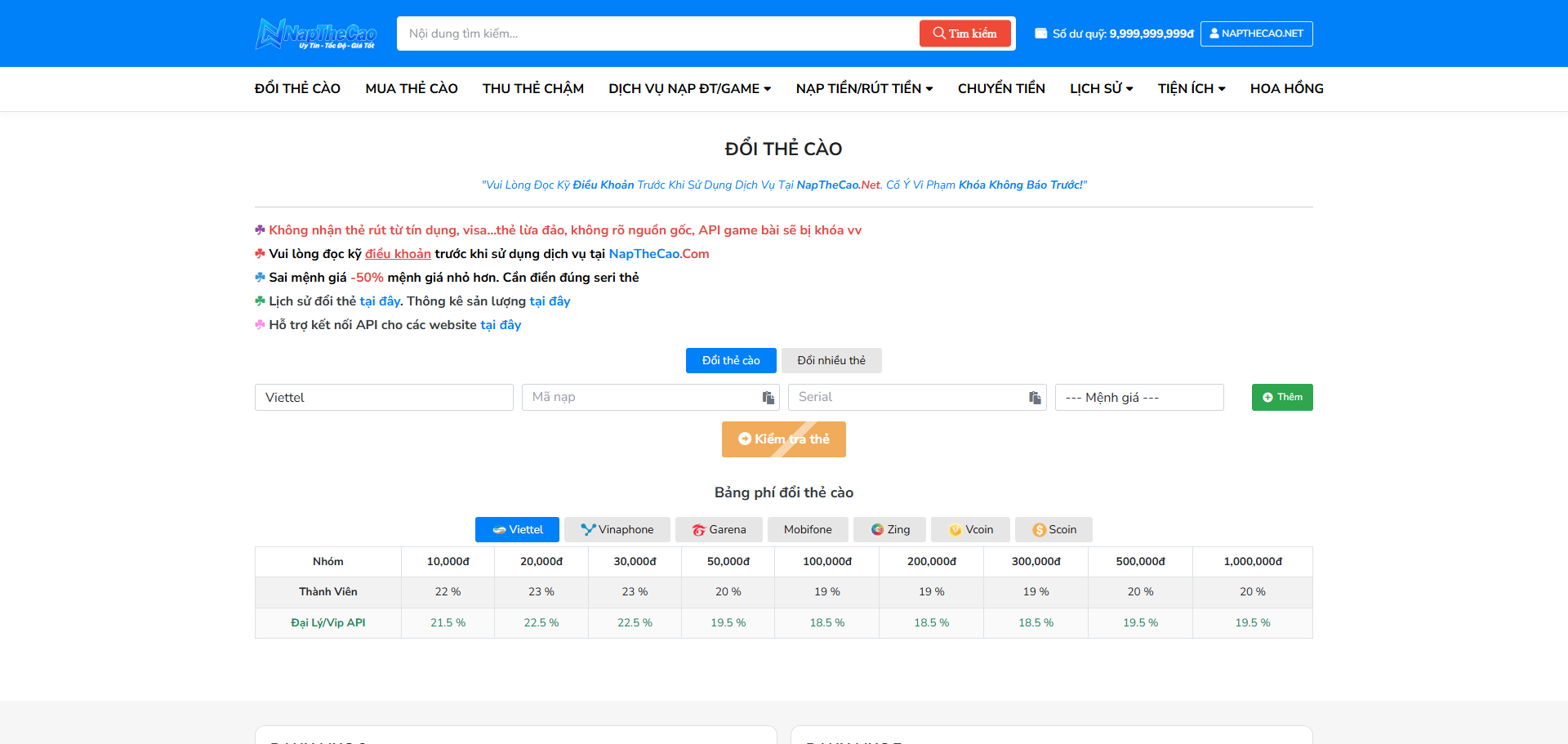Select the Zing fee table tab
1568x744 pixels.
pyautogui.click(x=890, y=529)
